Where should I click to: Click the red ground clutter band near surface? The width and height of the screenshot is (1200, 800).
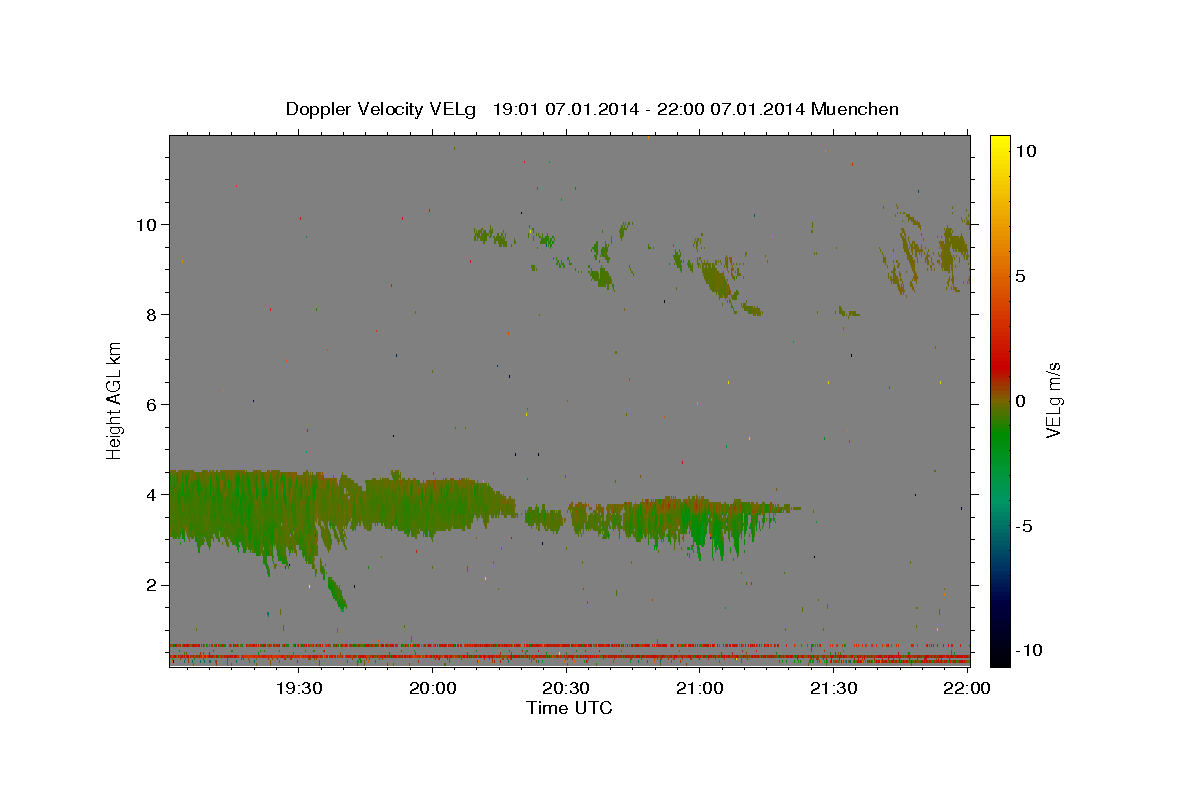pos(569,656)
